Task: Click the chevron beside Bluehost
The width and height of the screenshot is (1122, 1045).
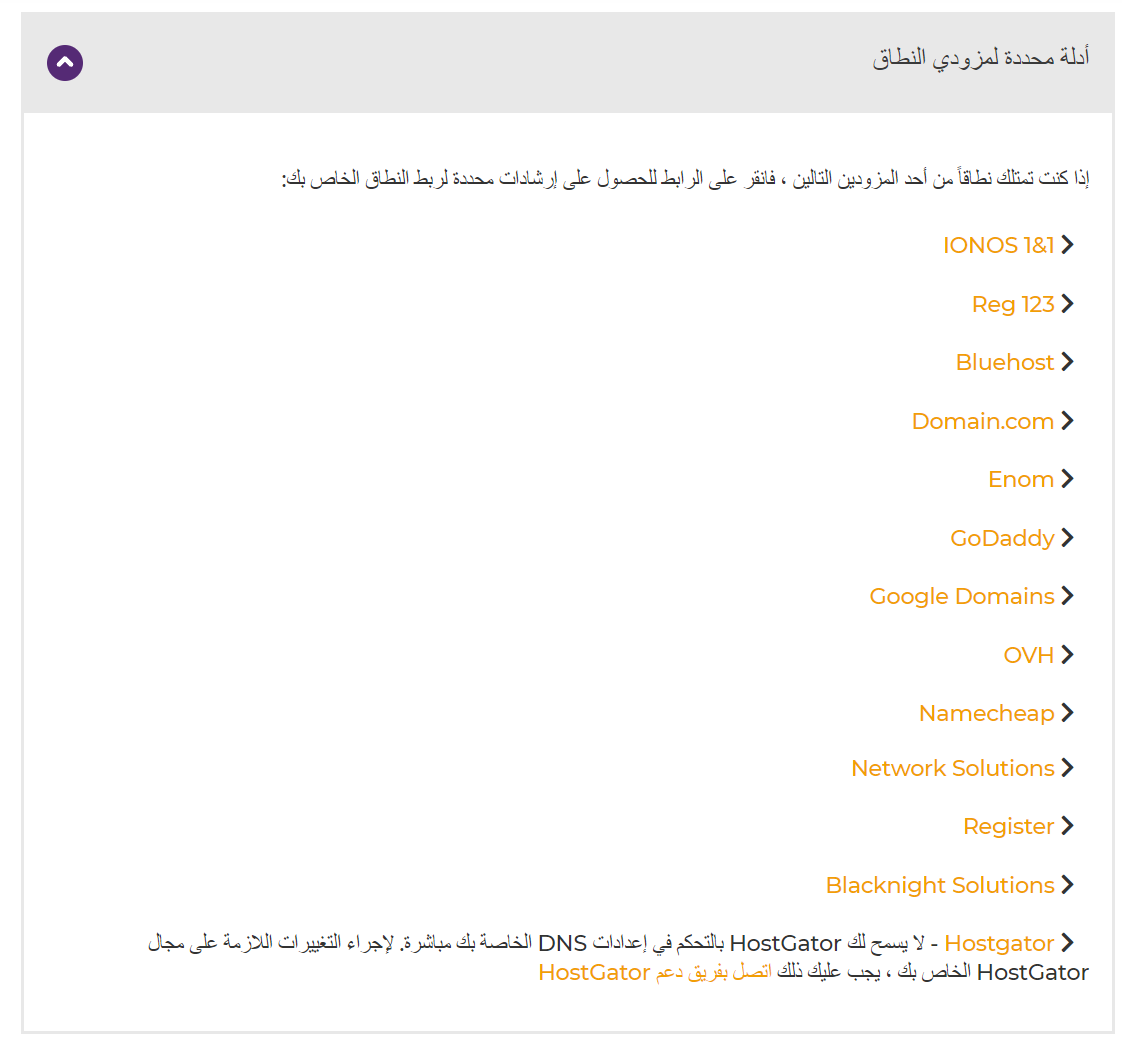Action: click(1068, 361)
